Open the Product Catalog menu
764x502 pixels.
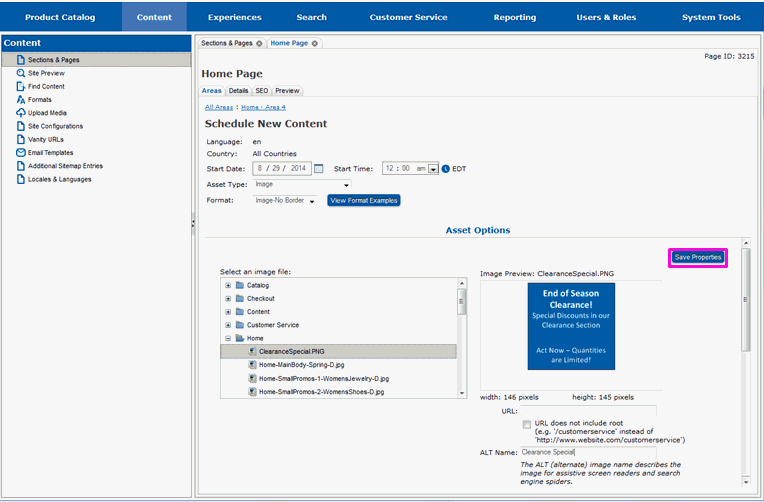60,17
